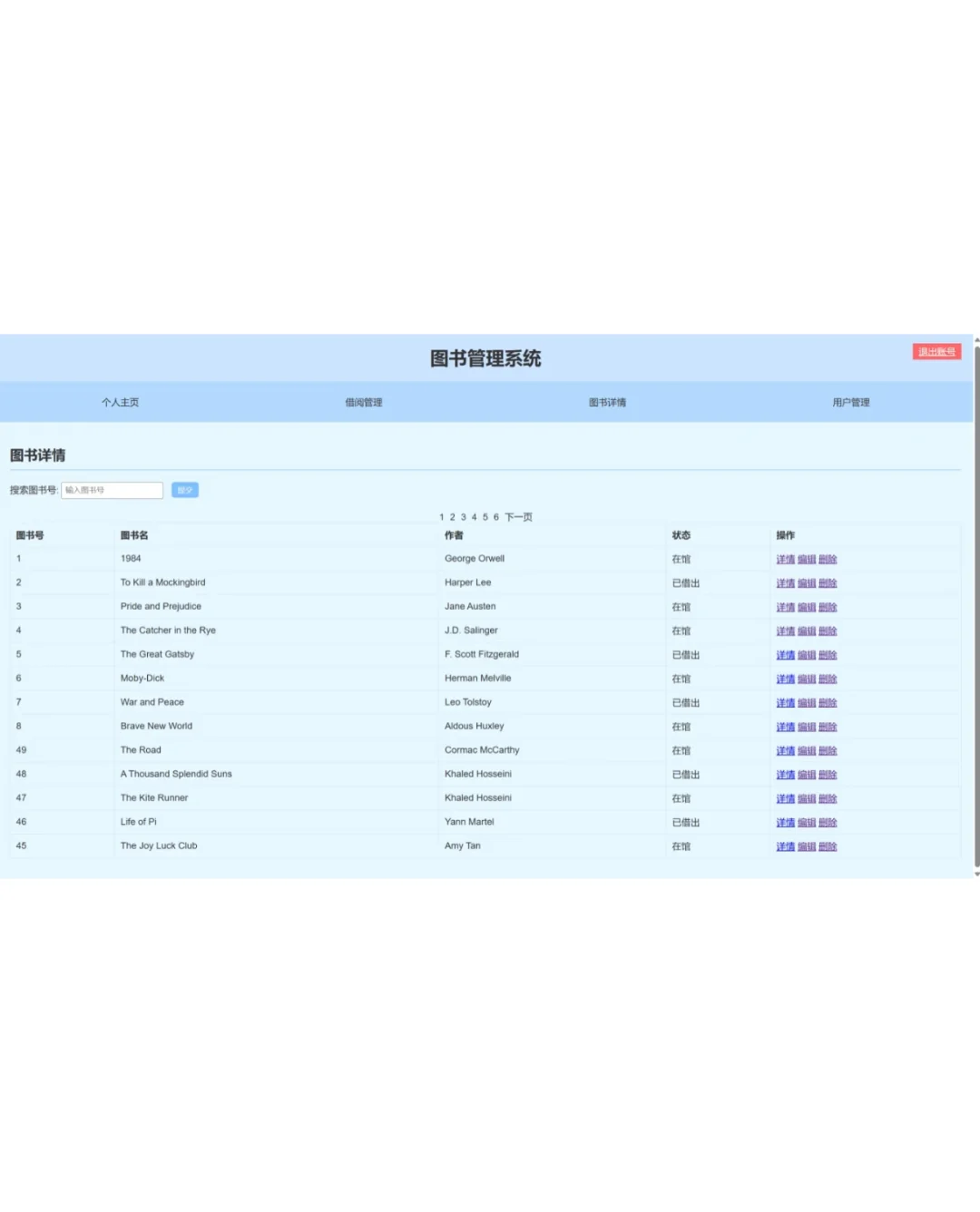Click 下一页 to view next page
This screenshot has height=1212, width=980.
pos(518,516)
